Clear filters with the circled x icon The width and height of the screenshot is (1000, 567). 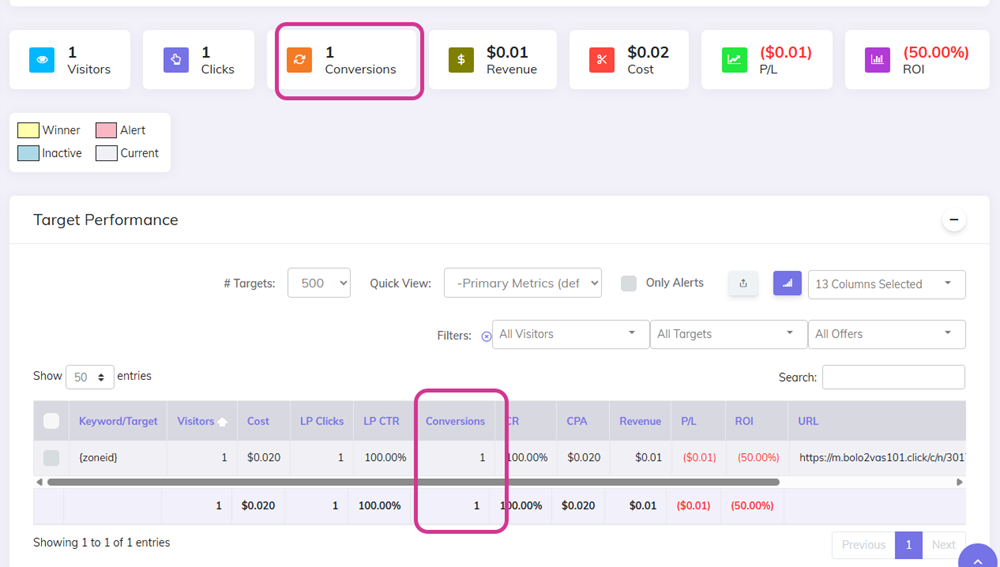486,336
